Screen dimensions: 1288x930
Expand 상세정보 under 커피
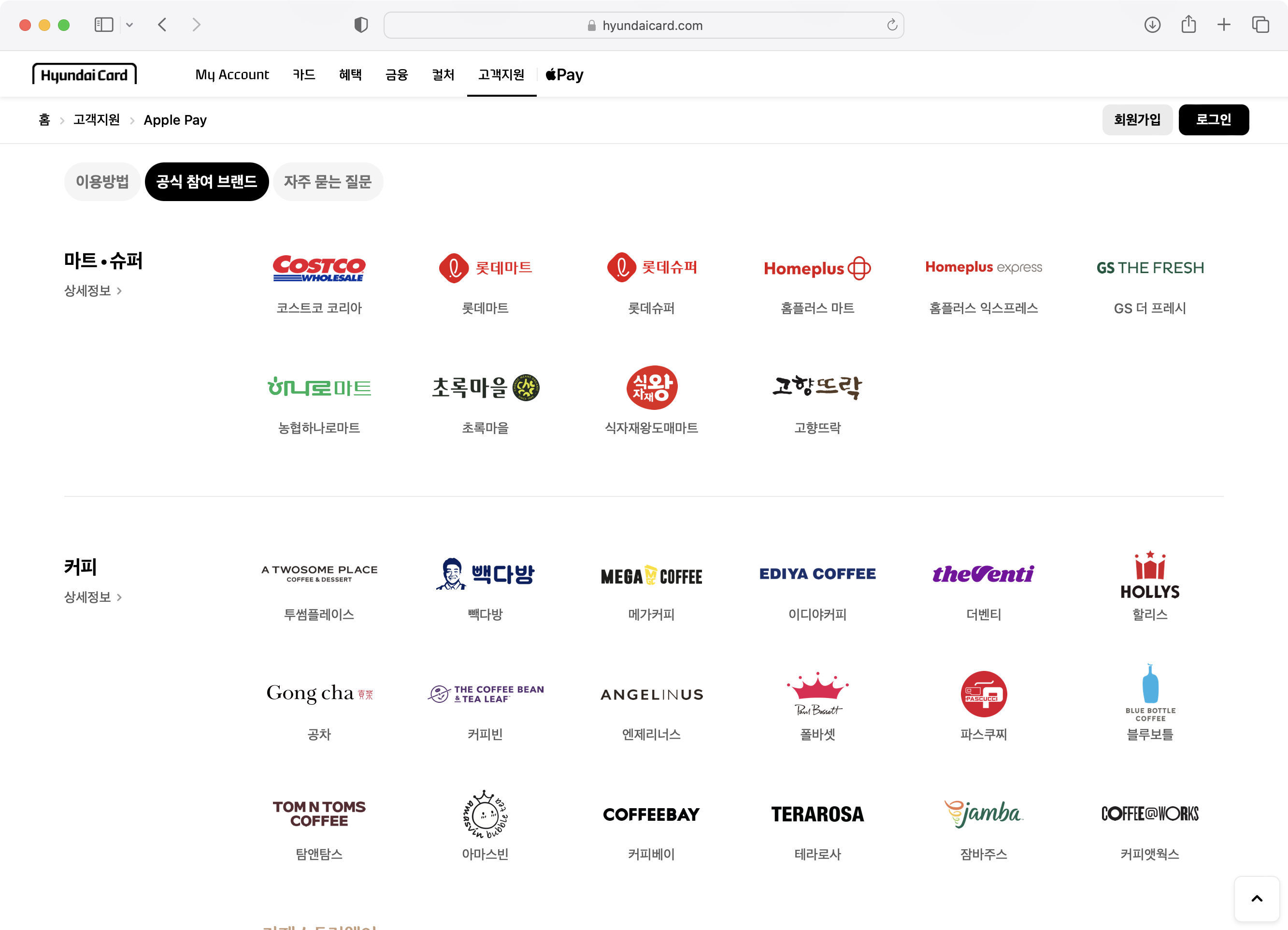[93, 597]
